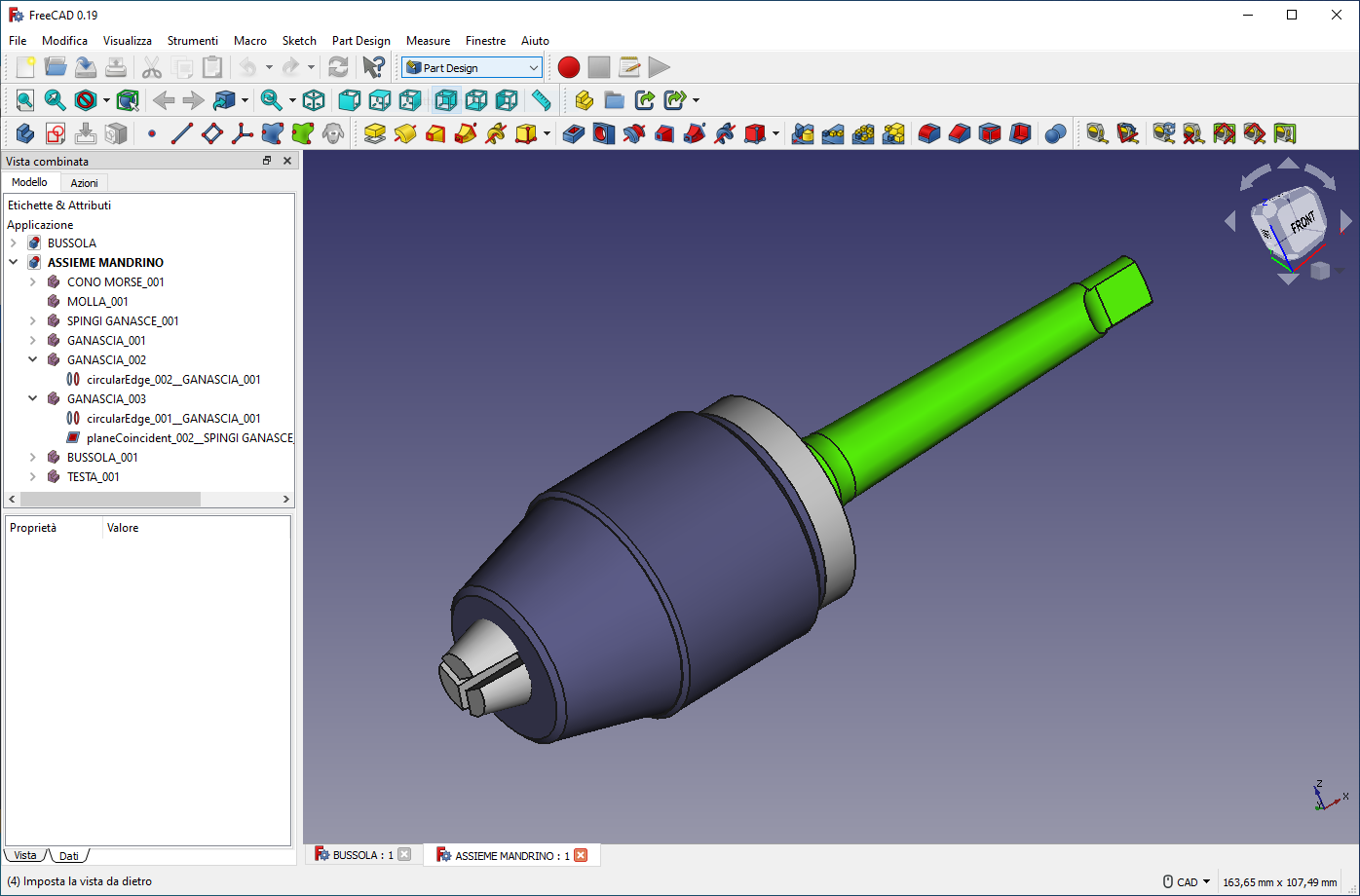Toggle floating mode of Vista combinata panel

click(267, 162)
